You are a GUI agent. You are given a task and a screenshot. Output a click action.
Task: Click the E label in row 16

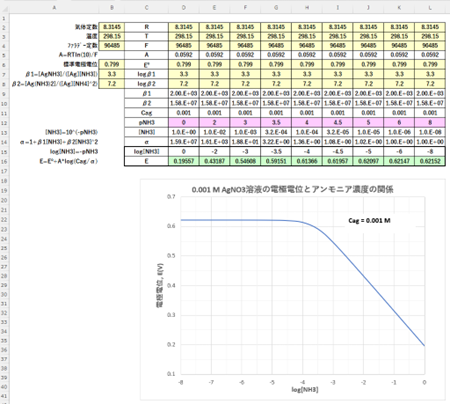(146, 162)
